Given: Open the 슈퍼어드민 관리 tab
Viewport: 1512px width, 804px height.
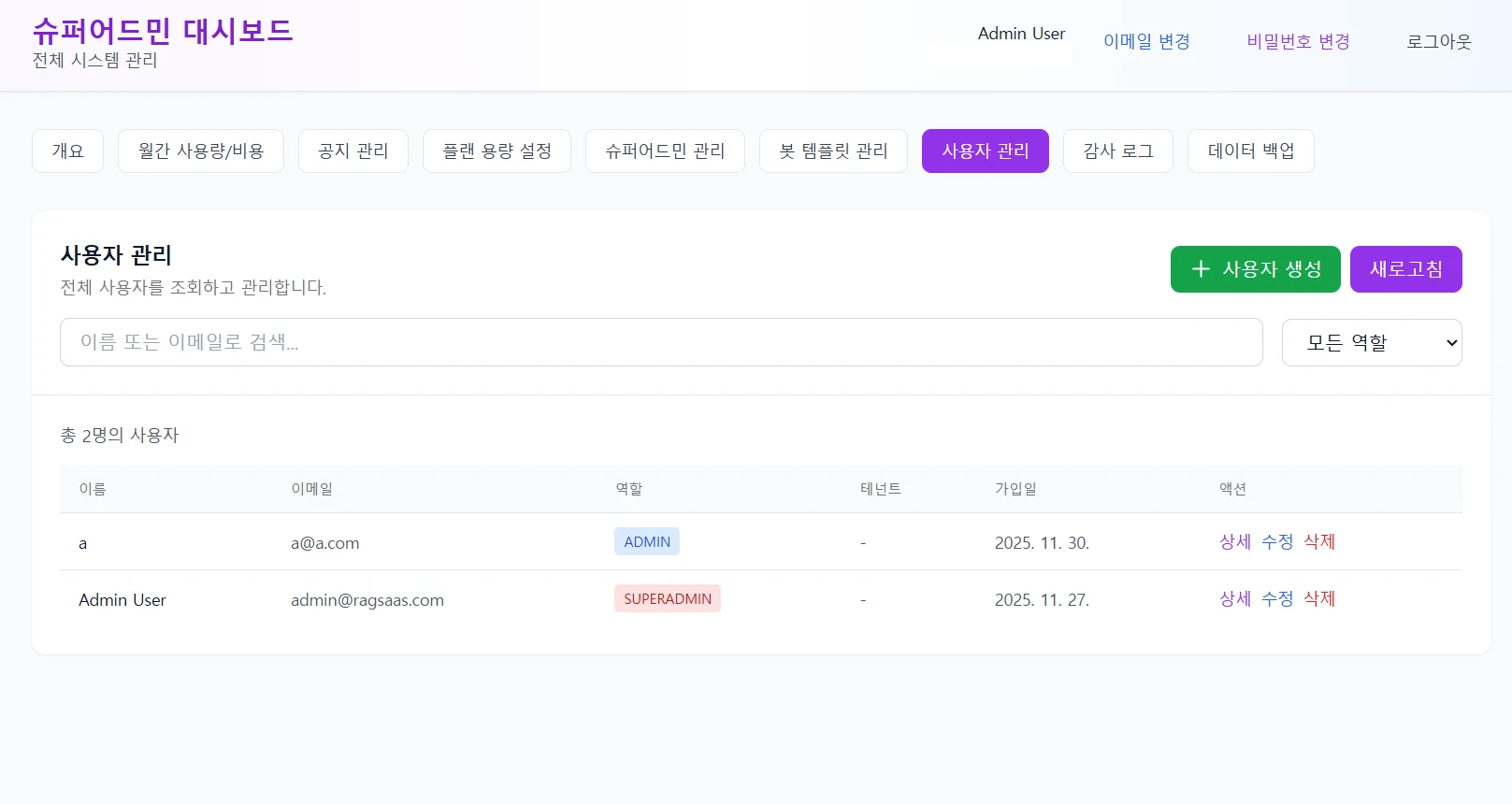Looking at the screenshot, I should tap(665, 151).
